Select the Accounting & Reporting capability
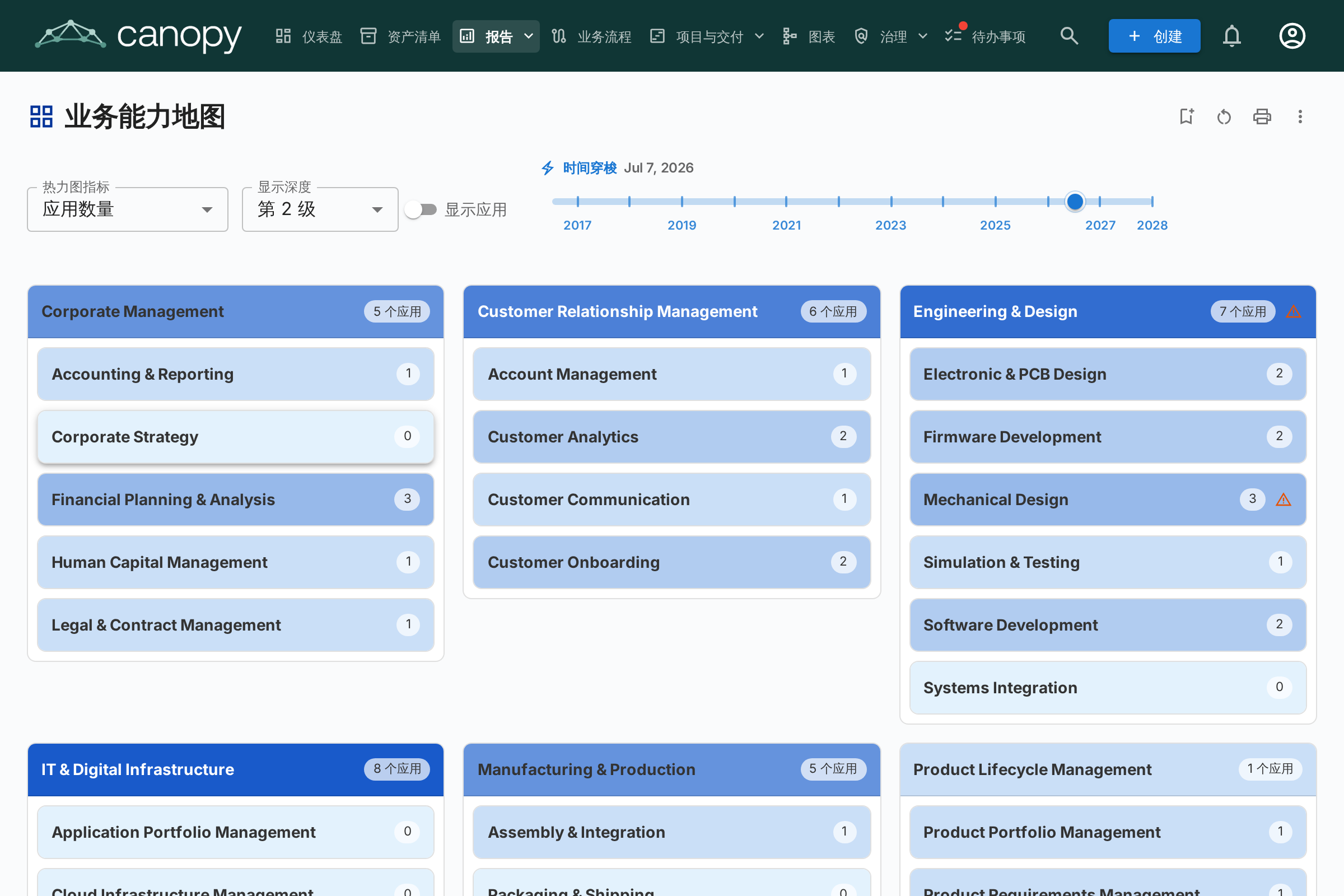The height and width of the screenshot is (896, 1344). (235, 374)
